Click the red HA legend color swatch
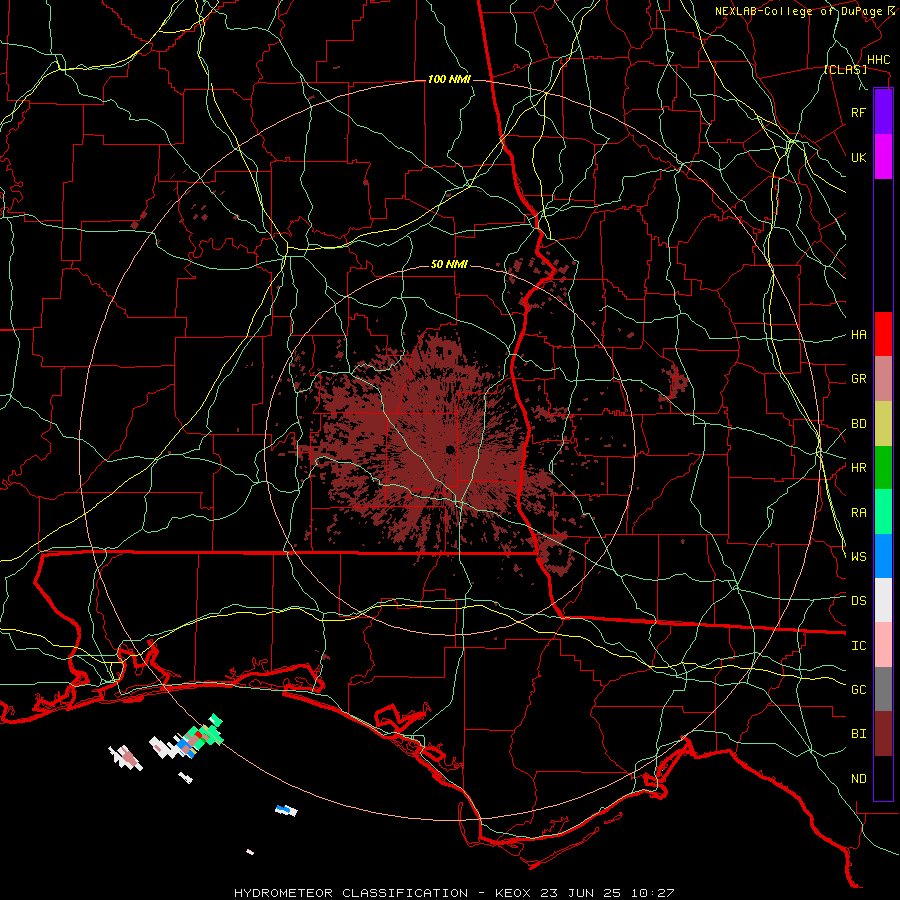This screenshot has width=900, height=900. pyautogui.click(x=883, y=334)
